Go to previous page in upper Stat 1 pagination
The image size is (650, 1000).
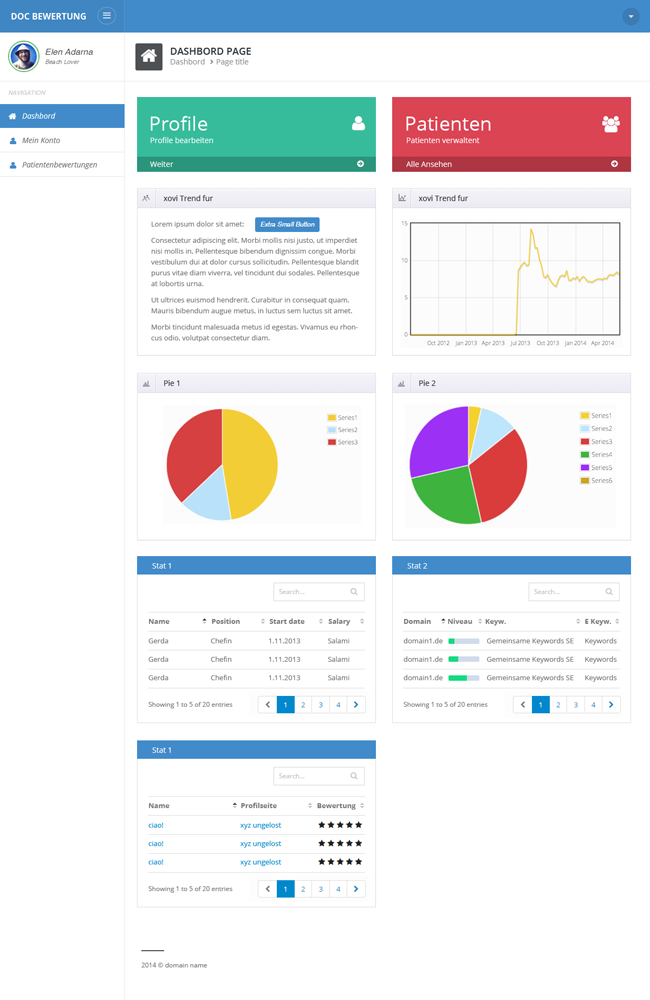point(268,705)
